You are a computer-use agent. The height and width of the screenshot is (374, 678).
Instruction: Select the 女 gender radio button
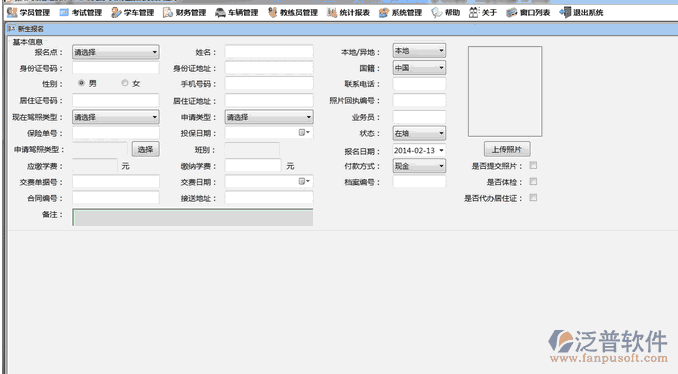[125, 83]
